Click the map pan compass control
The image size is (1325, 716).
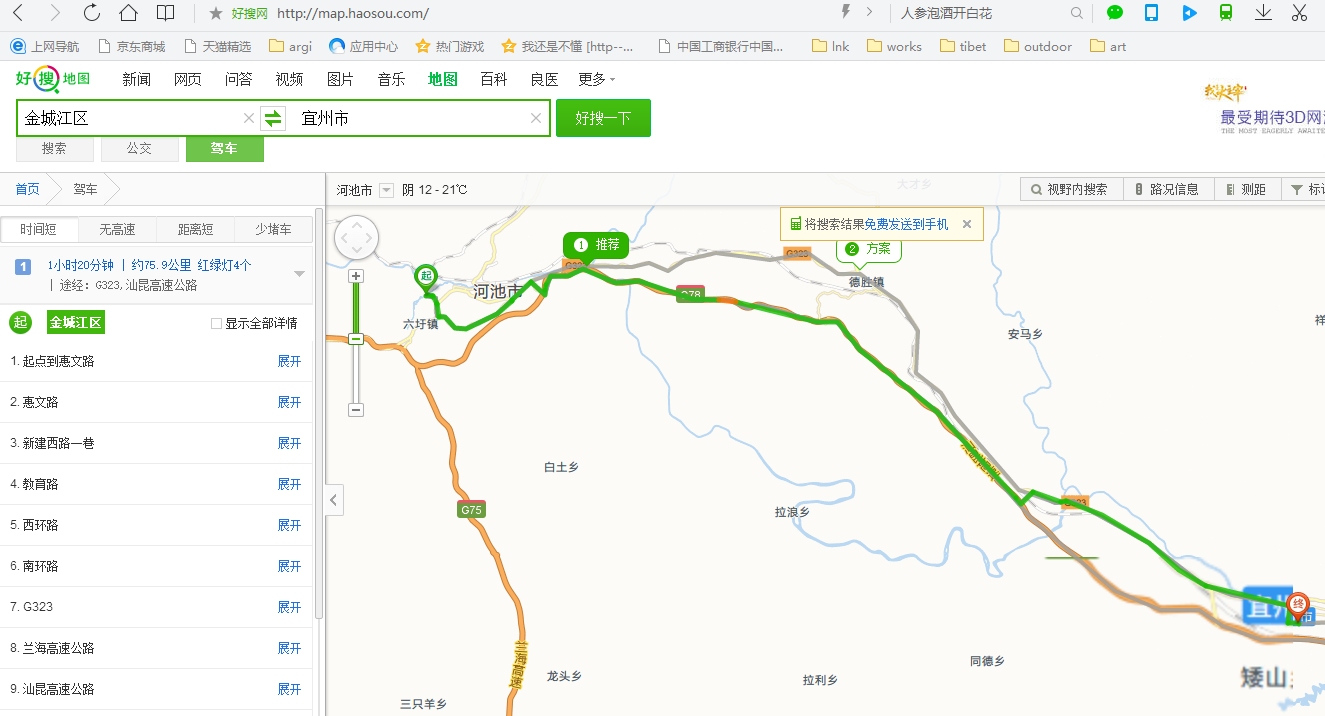[356, 238]
